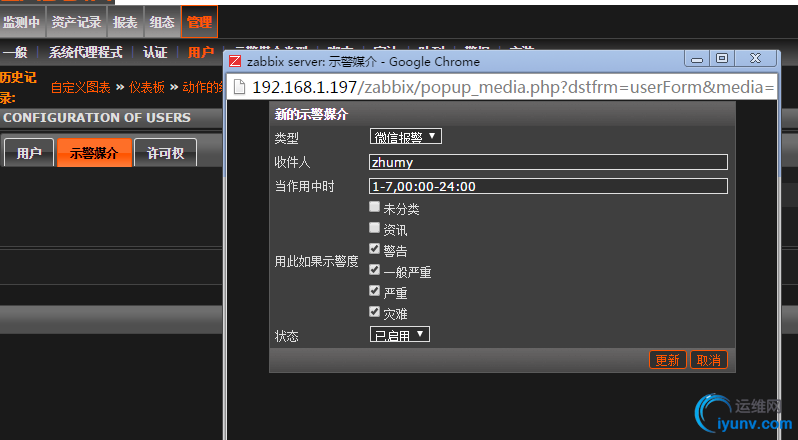Go to 系统代理程式 submenu
798x440 pixels.
86,52
